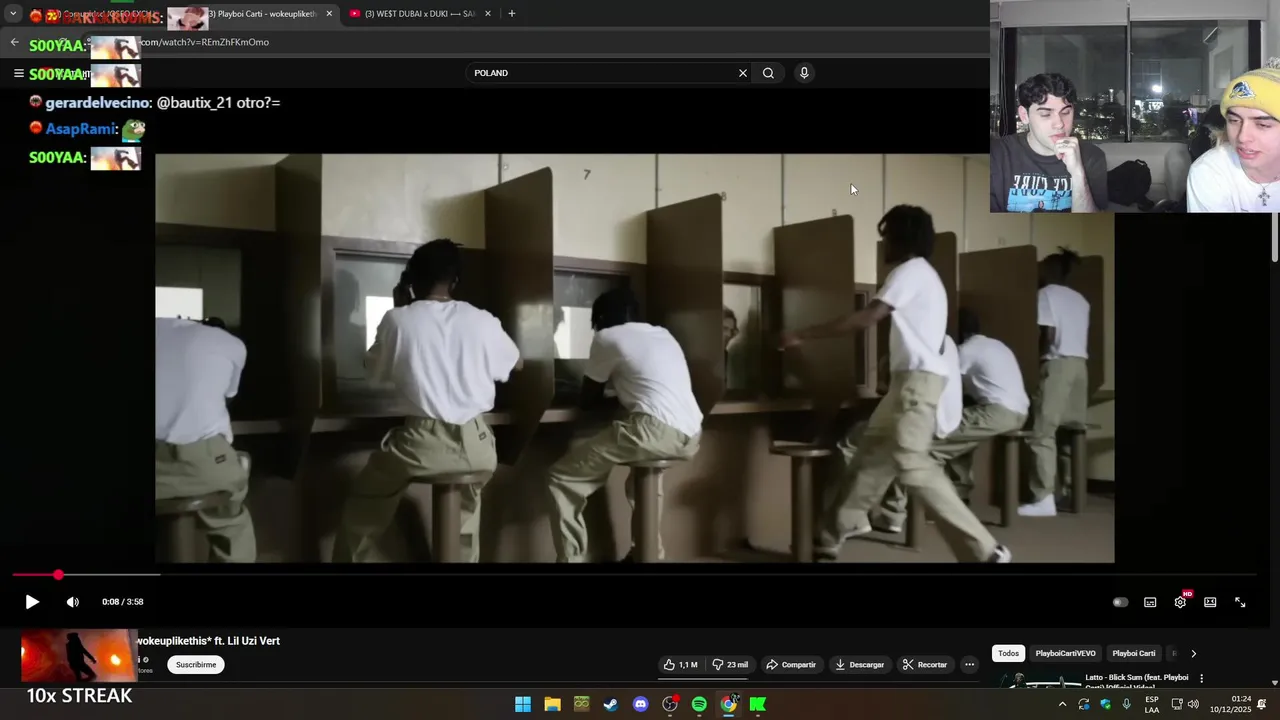This screenshot has height=720, width=1280.
Task: Click the search magnifier button
Action: click(768, 73)
